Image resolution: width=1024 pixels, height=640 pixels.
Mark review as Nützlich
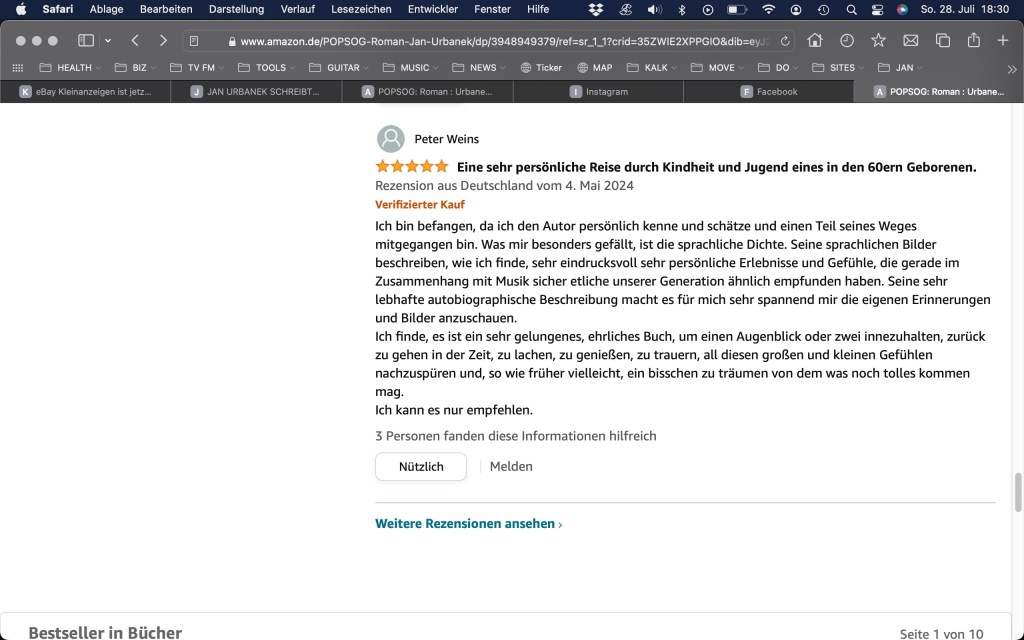[421, 467]
